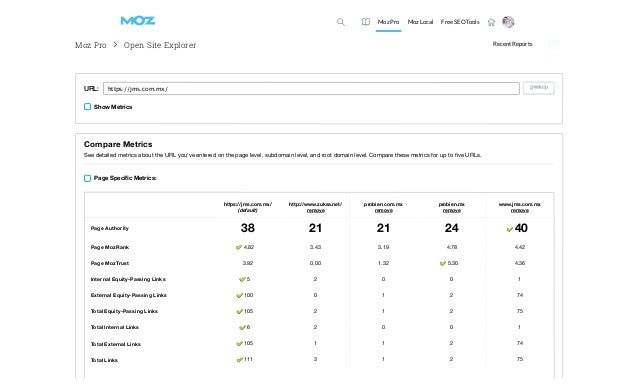Click the Total Links value 111
This screenshot has height=388, width=638.
(x=248, y=360)
